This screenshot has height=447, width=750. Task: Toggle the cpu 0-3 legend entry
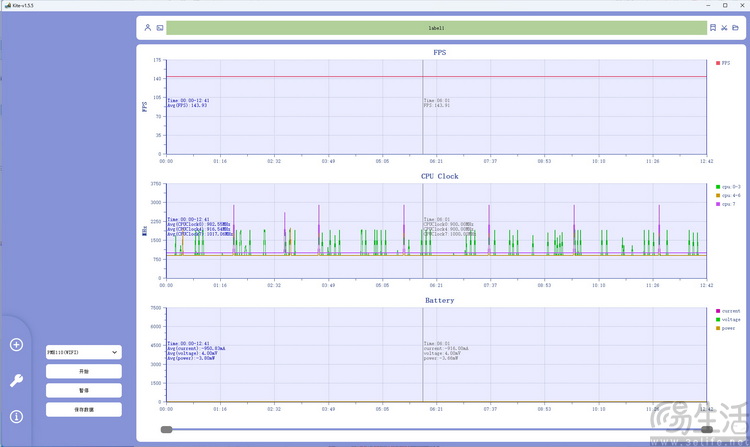coord(727,186)
